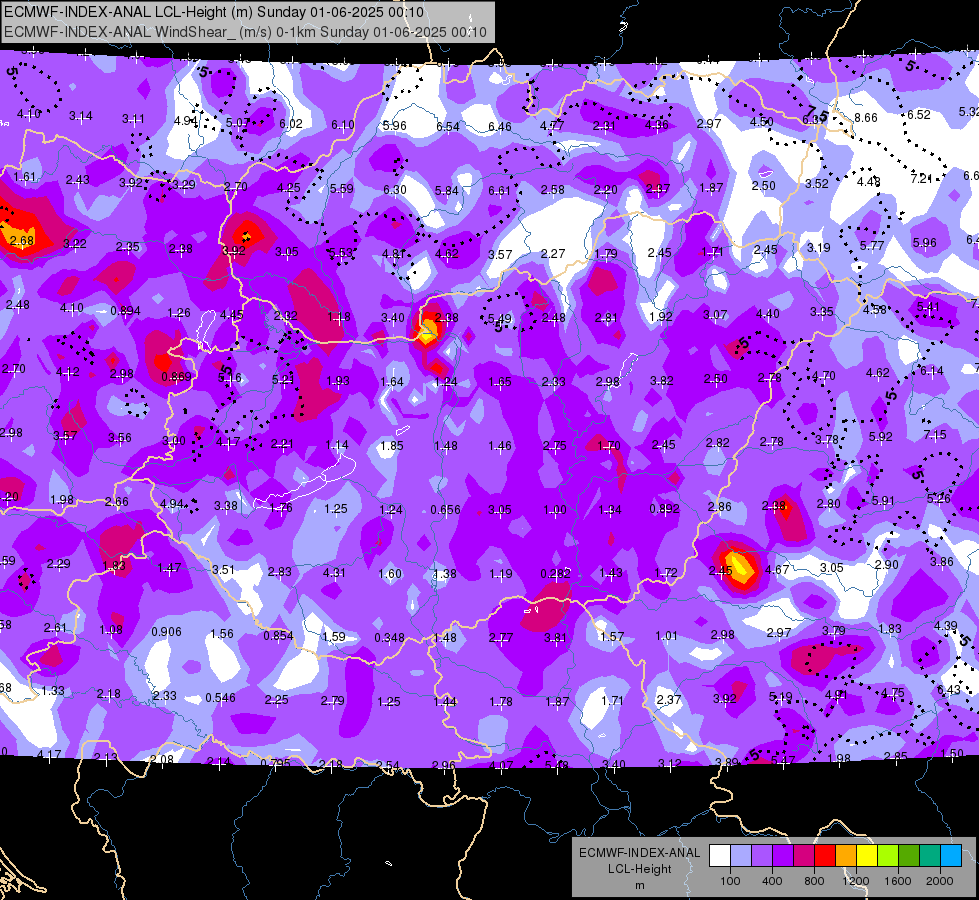Click the wind shear value 0.892

tap(664, 508)
